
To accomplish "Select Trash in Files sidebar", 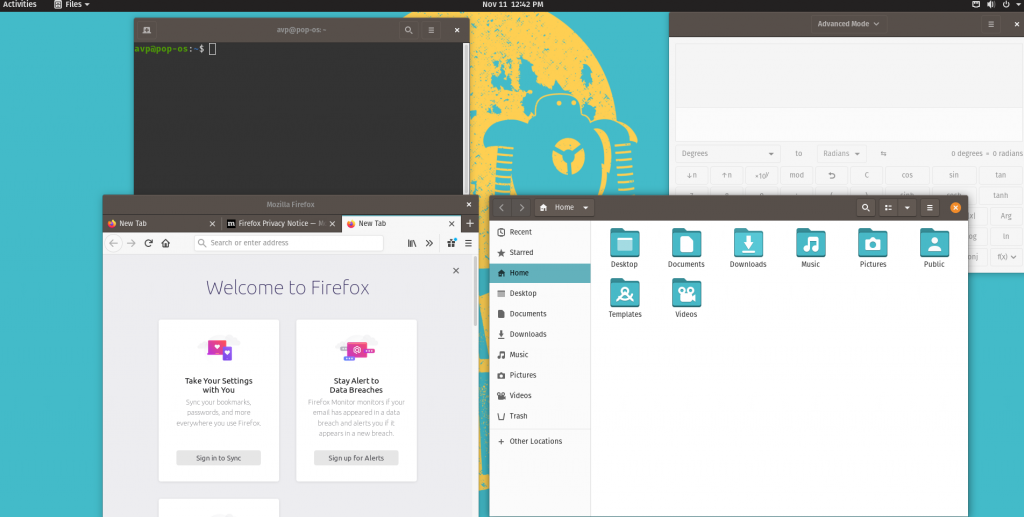I will [x=540, y=416].
